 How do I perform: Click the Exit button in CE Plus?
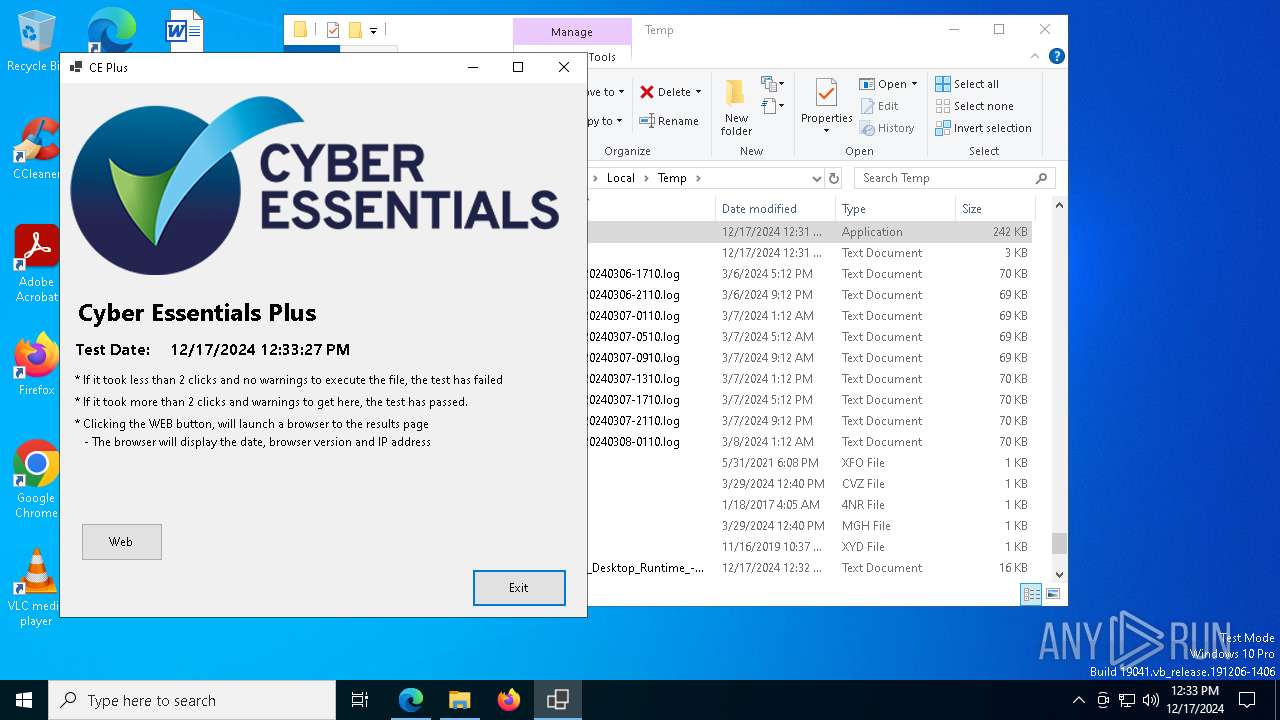pos(519,587)
